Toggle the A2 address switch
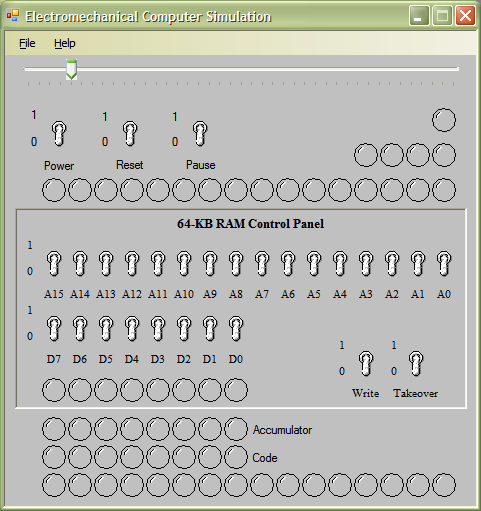The height and width of the screenshot is (511, 481). pos(392,263)
